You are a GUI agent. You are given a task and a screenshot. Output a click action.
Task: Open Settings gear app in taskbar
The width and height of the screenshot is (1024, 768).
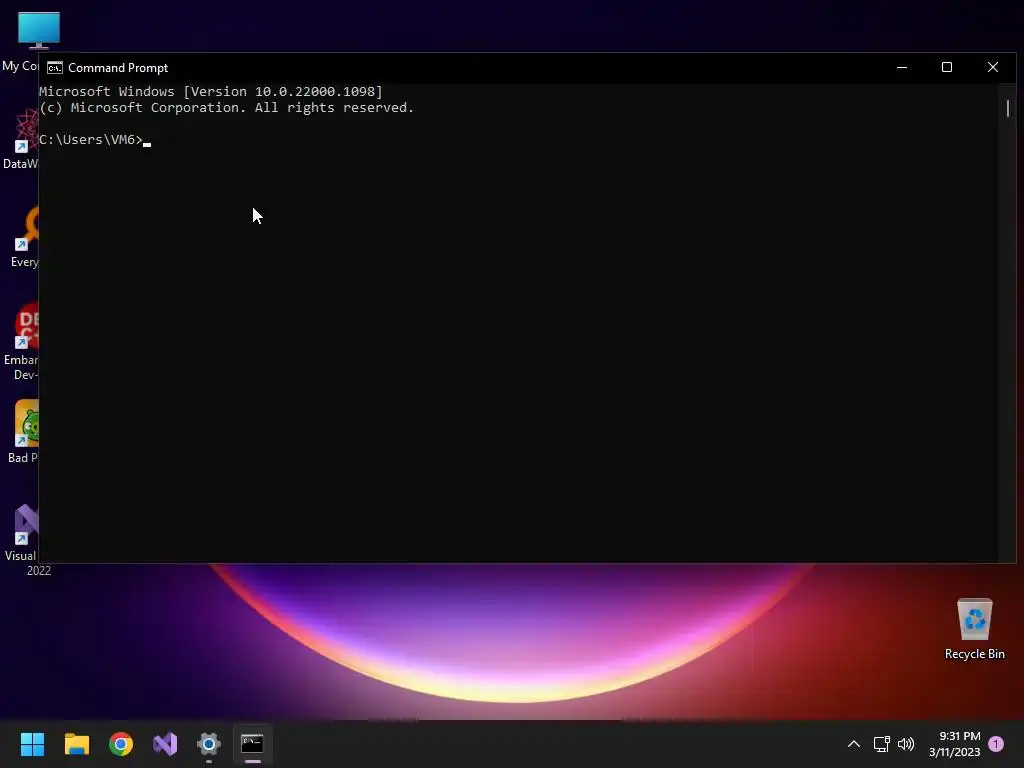click(x=209, y=744)
